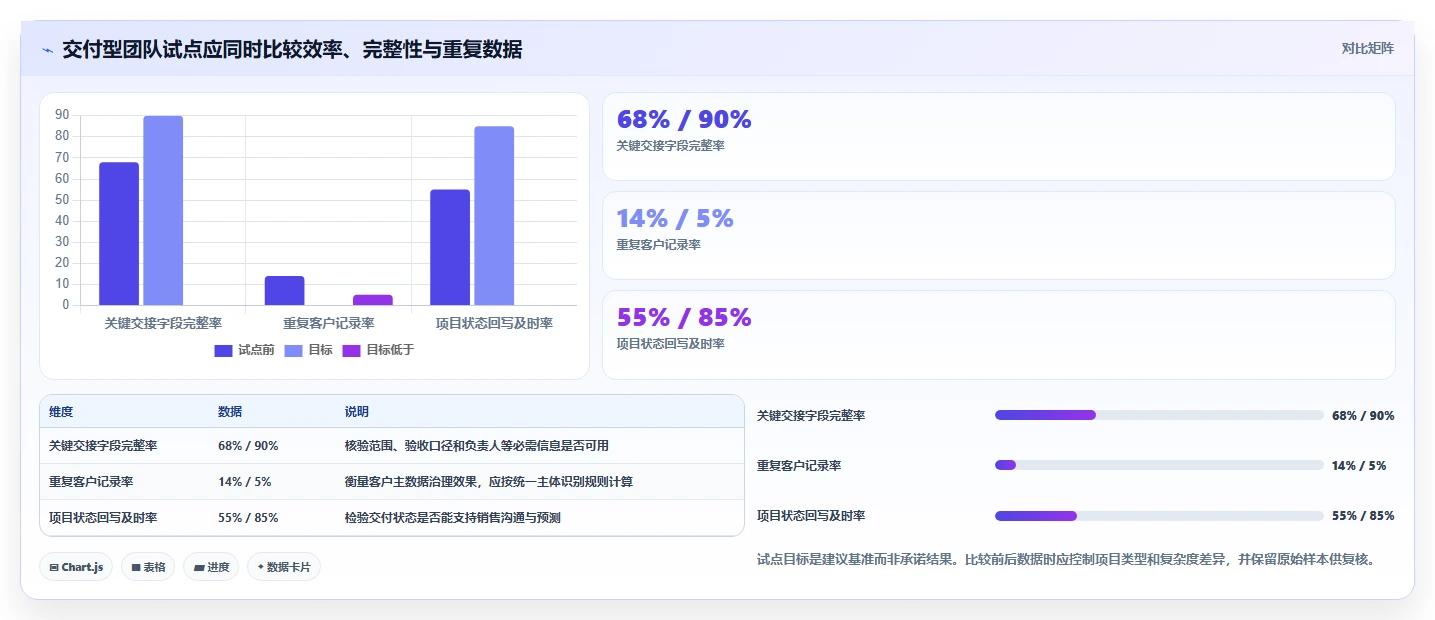Toggle the 目标 legend item
The height and width of the screenshot is (620, 1435).
tap(308, 350)
